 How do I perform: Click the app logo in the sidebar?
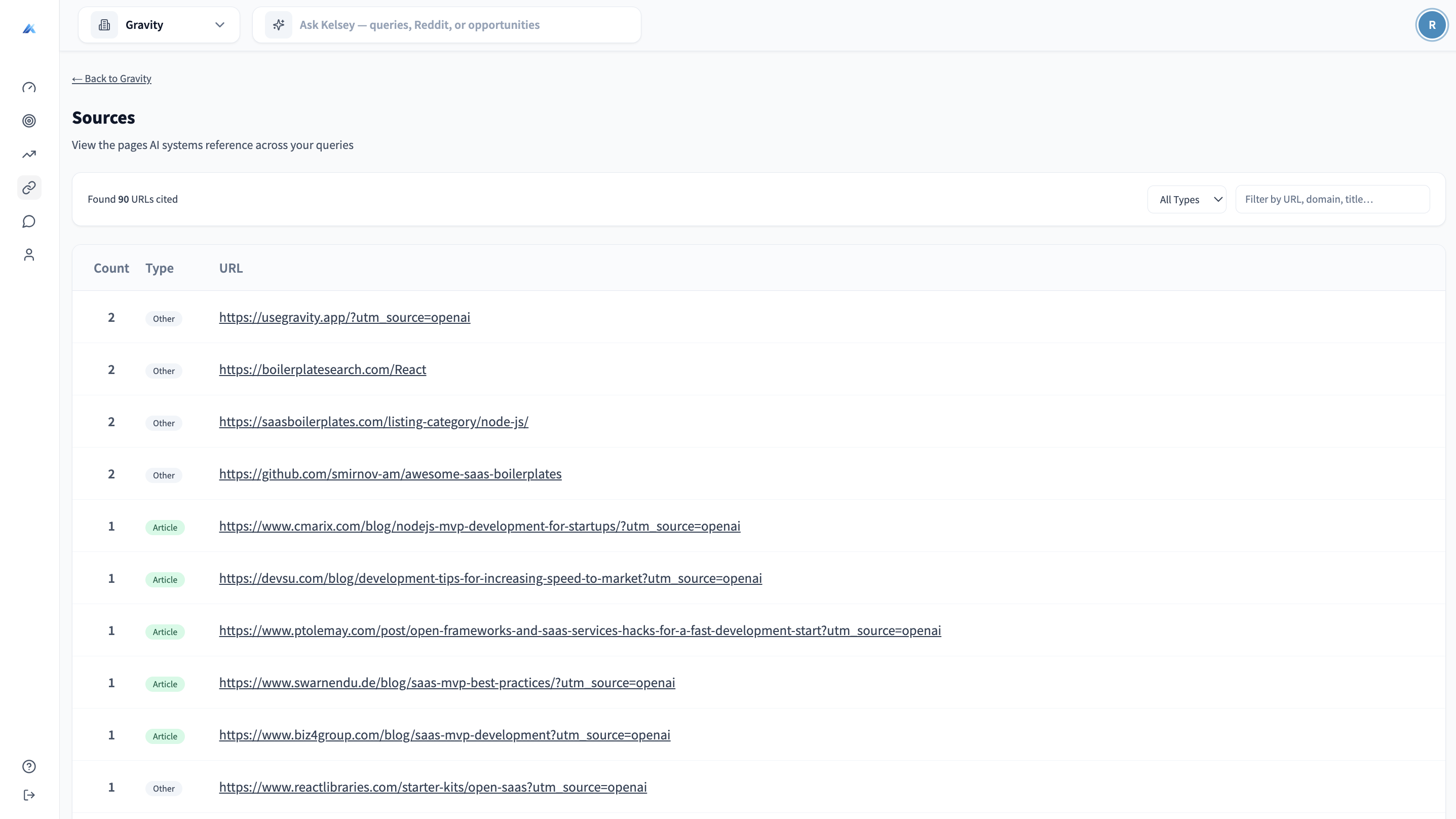[x=29, y=28]
